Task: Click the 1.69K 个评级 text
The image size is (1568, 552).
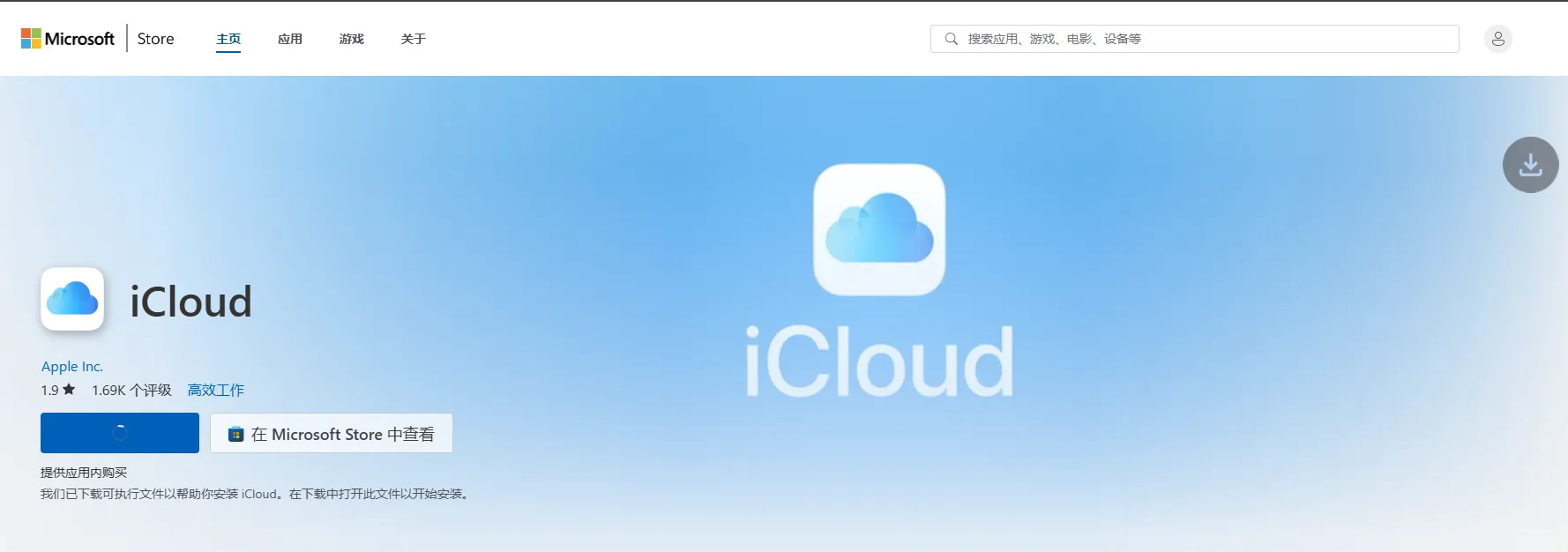Action: coord(131,390)
